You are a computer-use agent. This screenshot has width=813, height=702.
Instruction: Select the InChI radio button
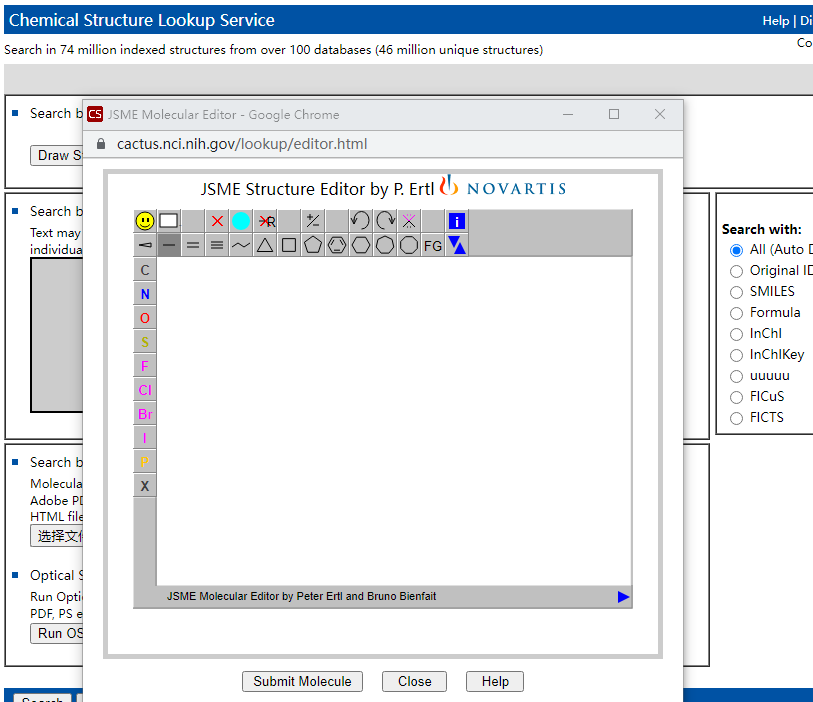click(736, 334)
